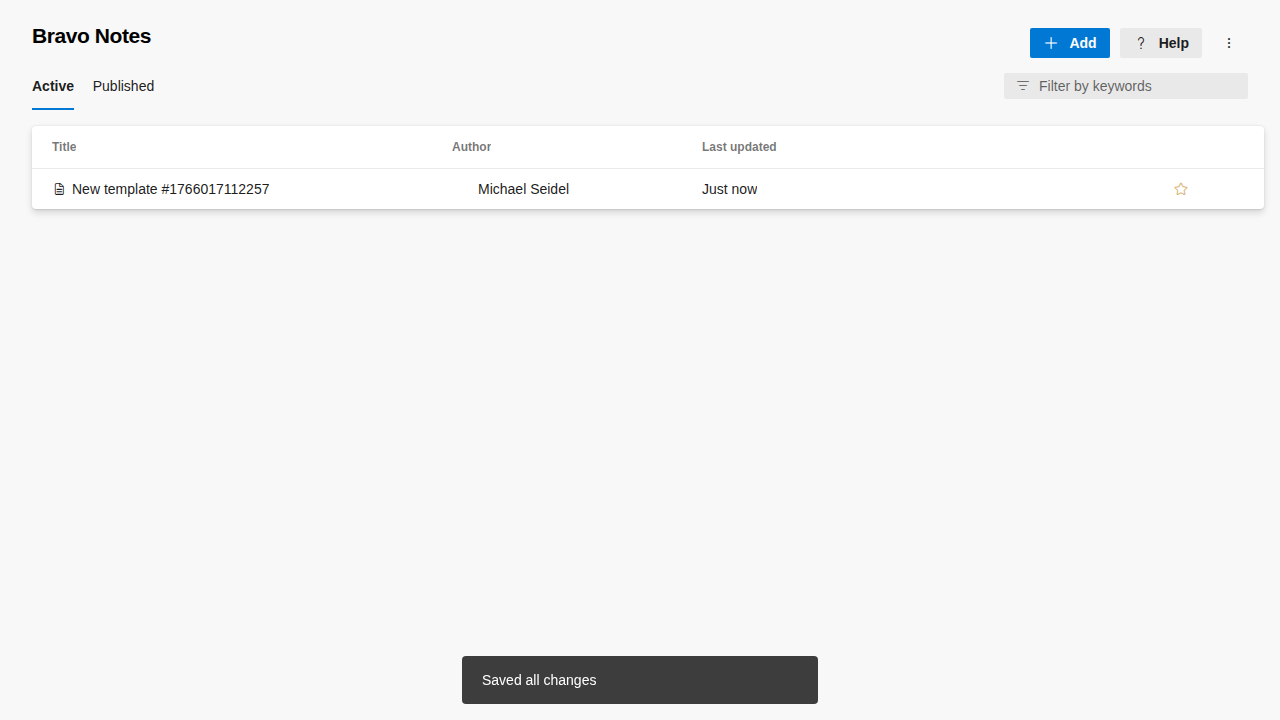
Task: Click the Last updated column header
Action: point(739,147)
